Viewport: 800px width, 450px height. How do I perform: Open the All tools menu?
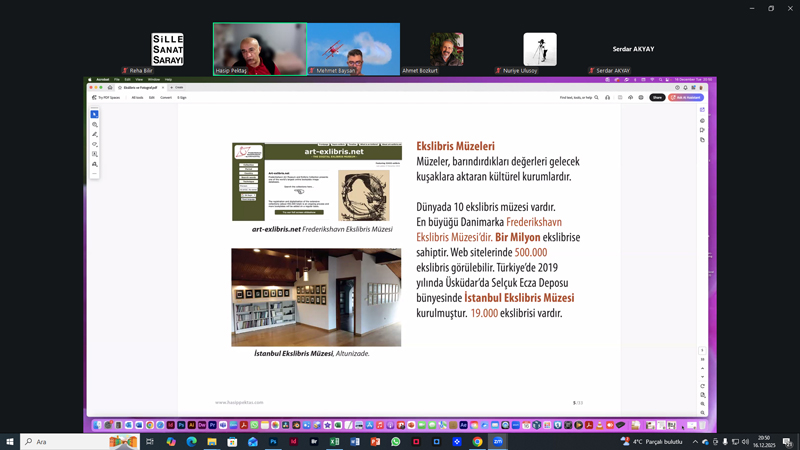137,98
